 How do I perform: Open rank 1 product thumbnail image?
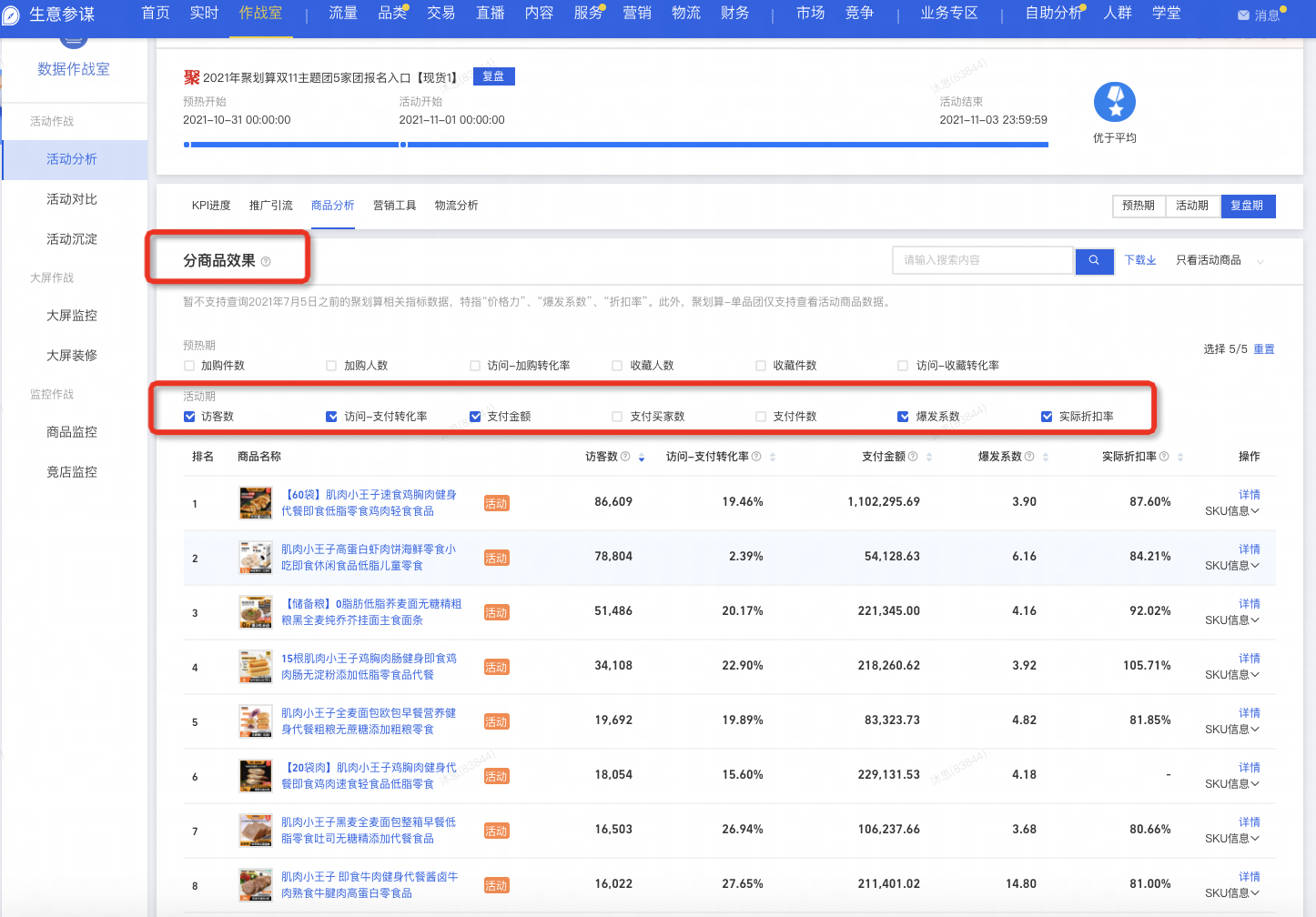coord(256,503)
